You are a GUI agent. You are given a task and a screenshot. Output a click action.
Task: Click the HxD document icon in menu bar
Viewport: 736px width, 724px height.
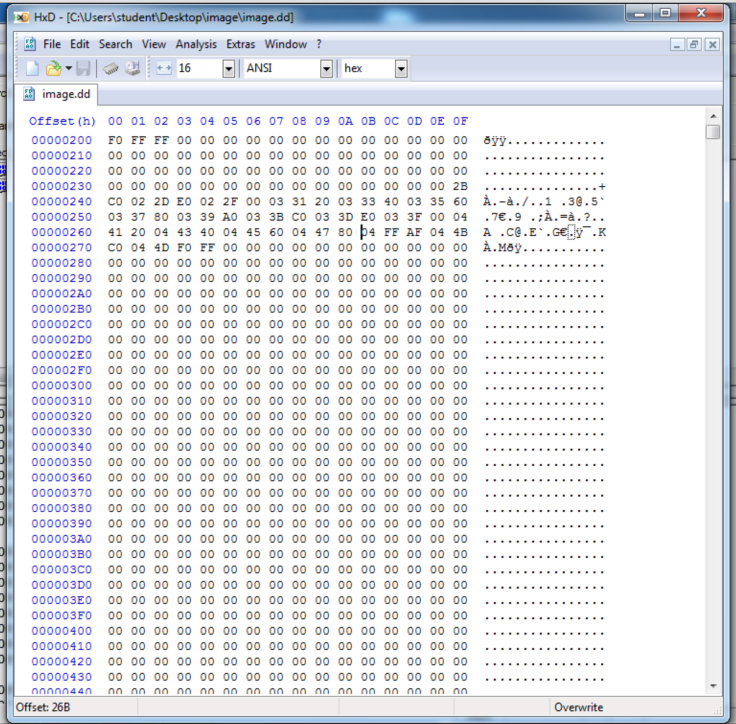coord(30,44)
